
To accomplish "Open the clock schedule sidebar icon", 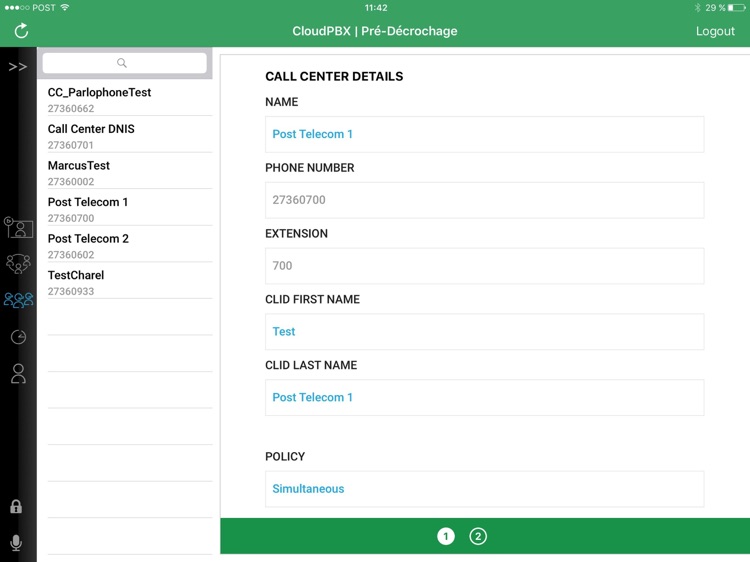I will tap(18, 337).
